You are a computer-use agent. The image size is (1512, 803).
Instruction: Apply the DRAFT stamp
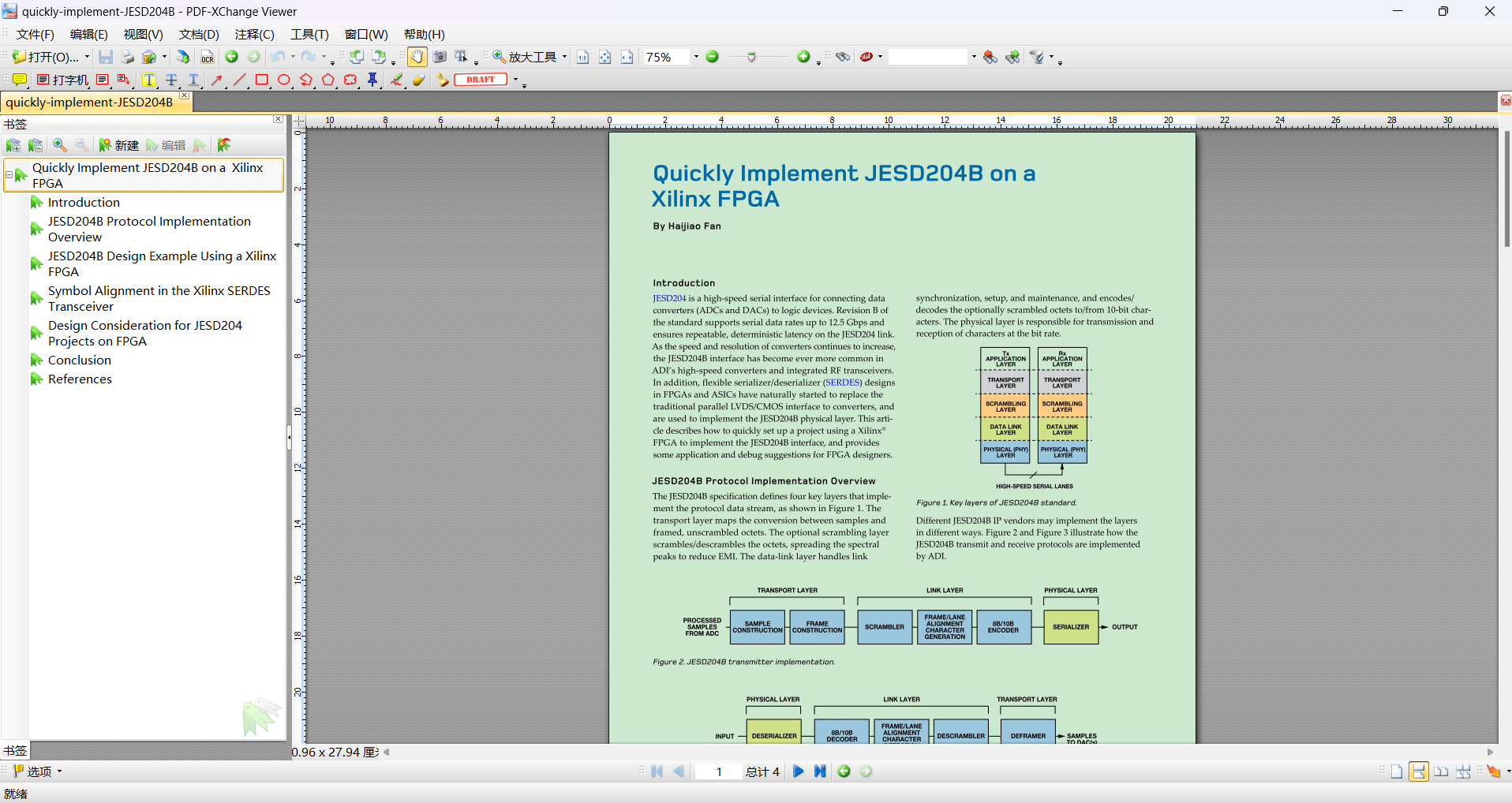pos(481,80)
